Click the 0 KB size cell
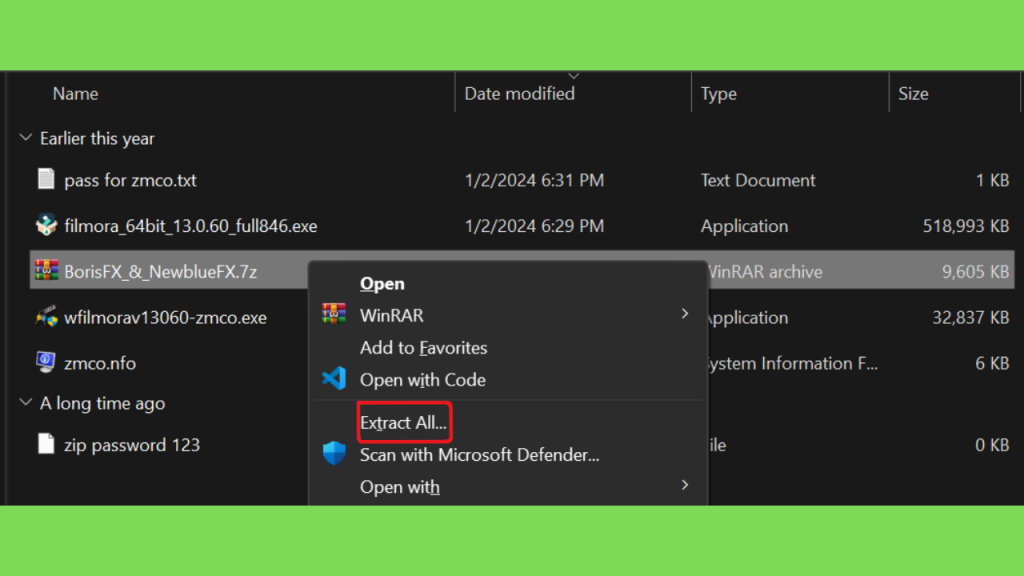 click(x=993, y=445)
